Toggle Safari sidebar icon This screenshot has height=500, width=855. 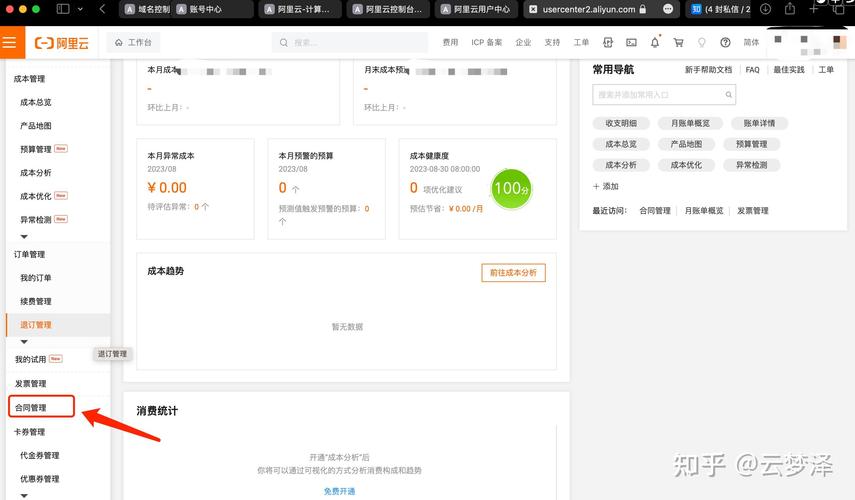(63, 9)
